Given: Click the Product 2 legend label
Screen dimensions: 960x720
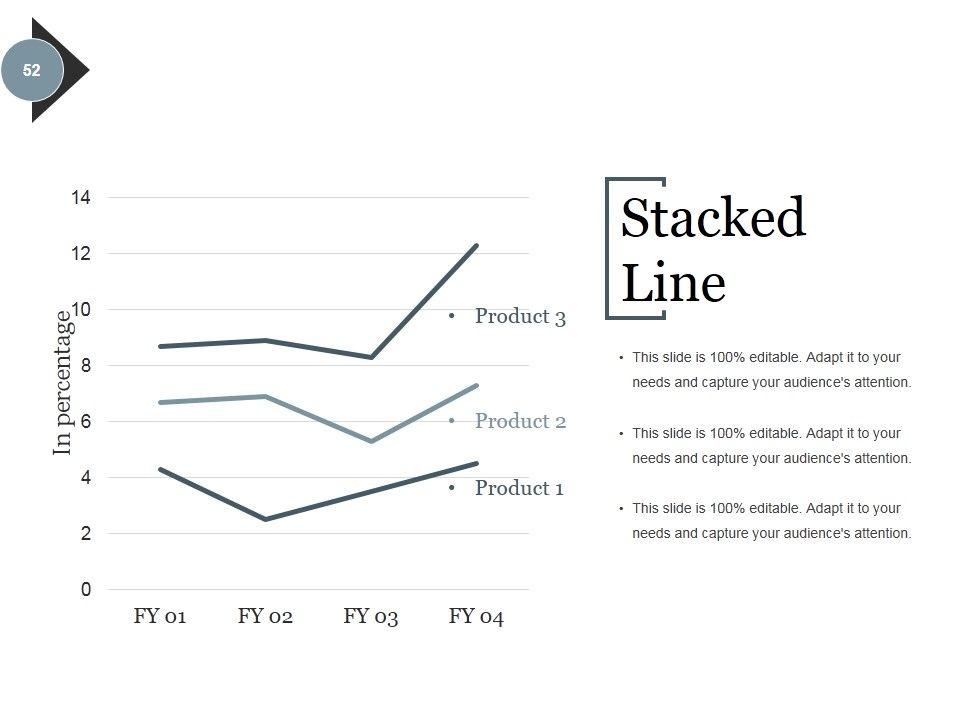Looking at the screenshot, I should coord(519,421).
